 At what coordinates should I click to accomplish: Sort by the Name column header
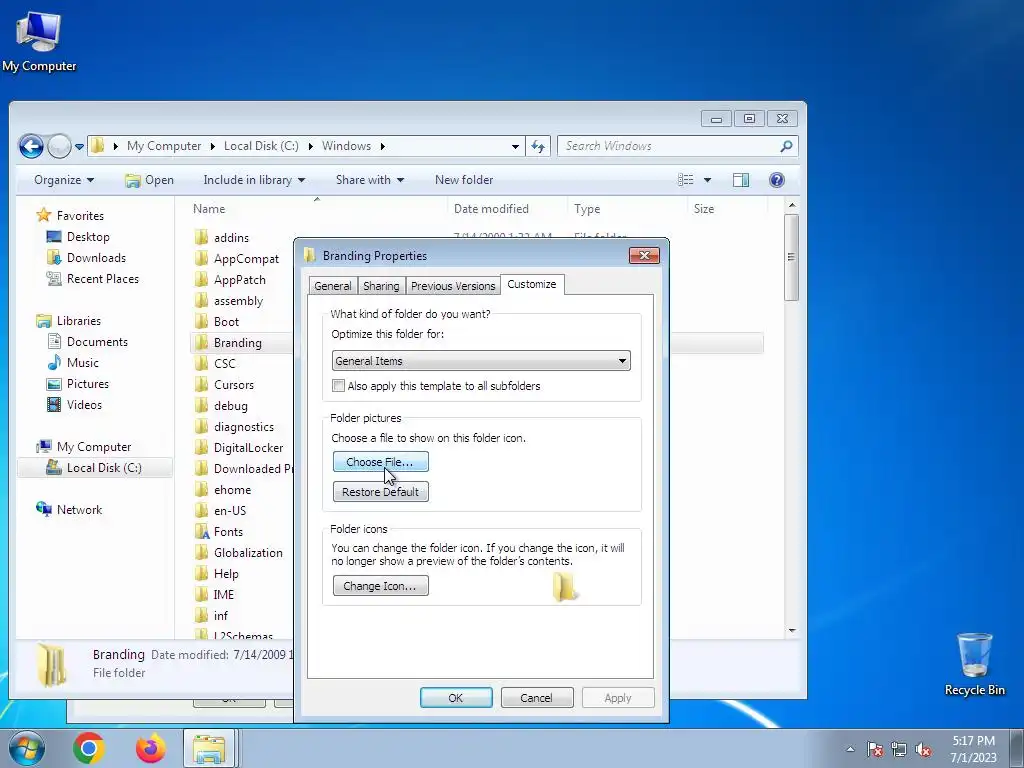[x=209, y=209]
